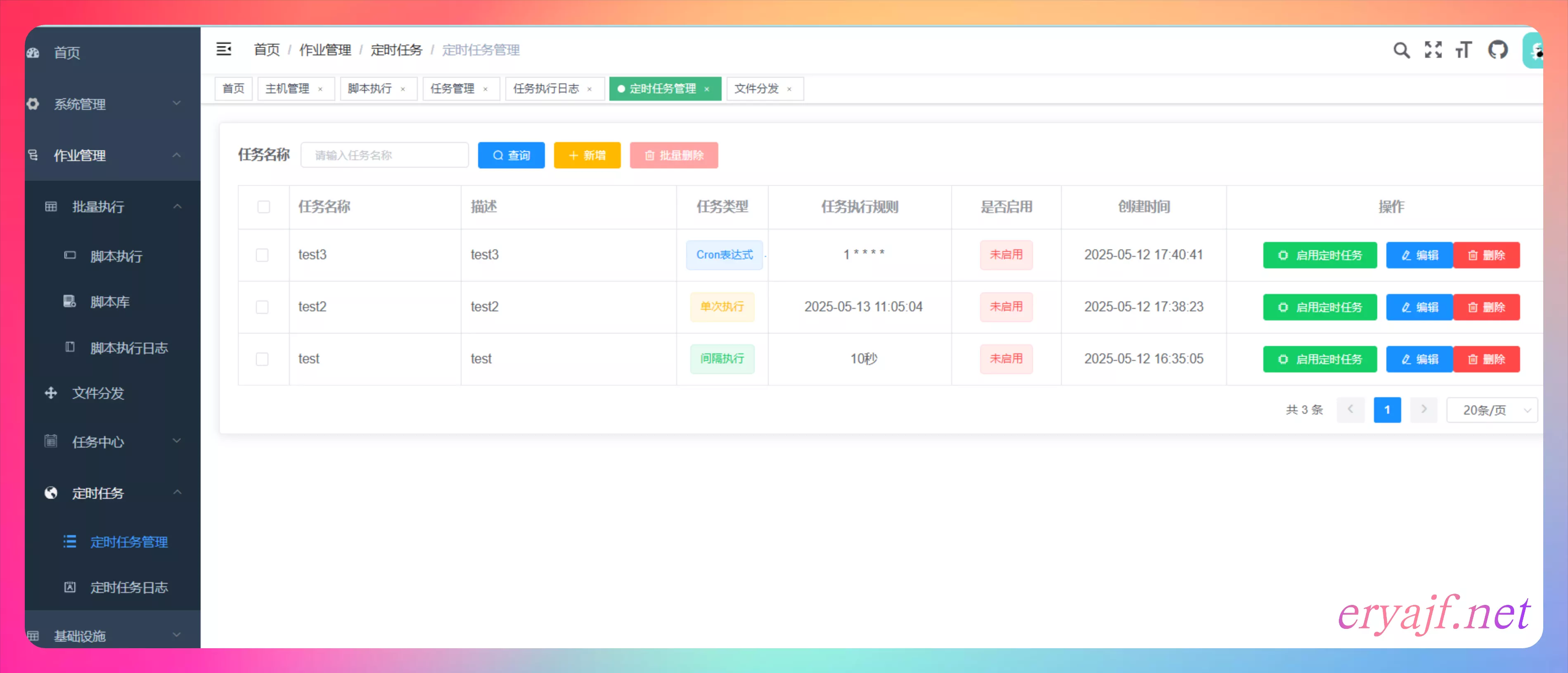This screenshot has width=1568, height=673.
Task: Click the 未启用 status tag for test2
Action: (x=1006, y=307)
